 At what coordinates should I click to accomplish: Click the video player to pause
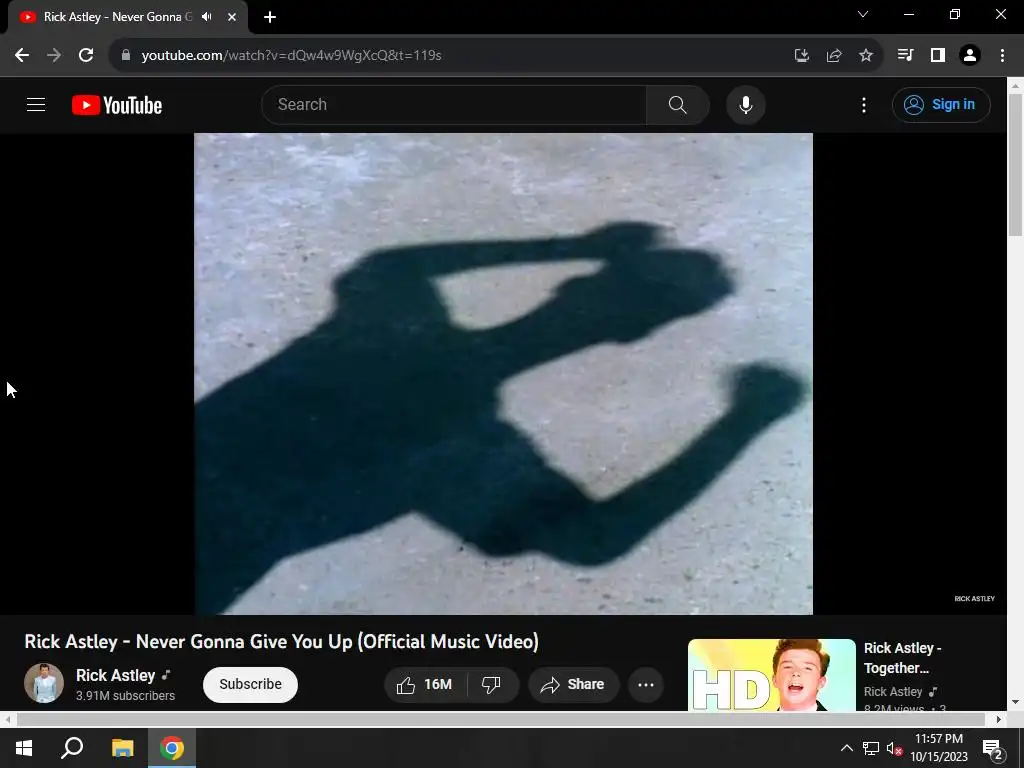click(x=504, y=374)
